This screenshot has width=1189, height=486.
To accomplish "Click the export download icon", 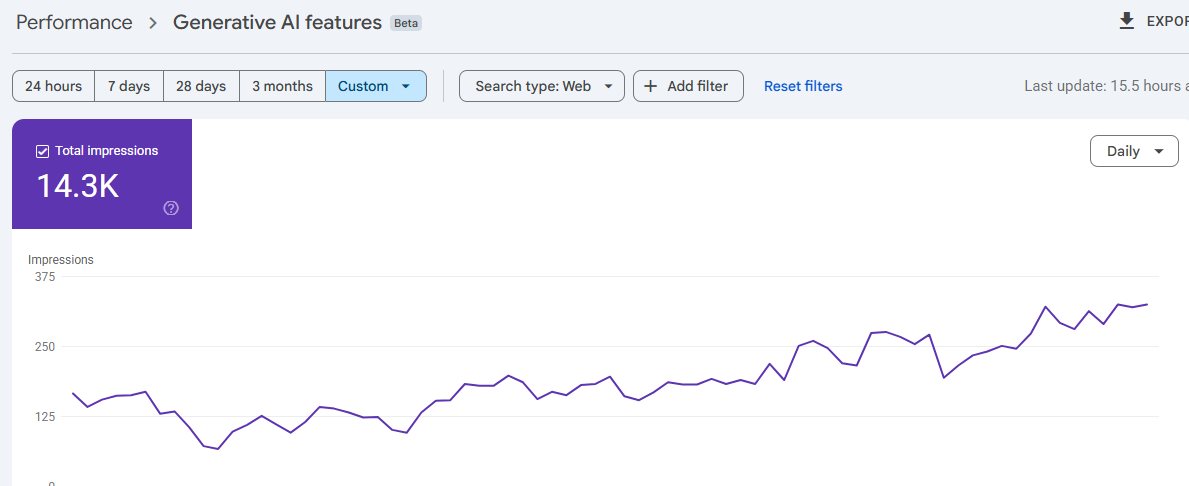I will pos(1127,21).
